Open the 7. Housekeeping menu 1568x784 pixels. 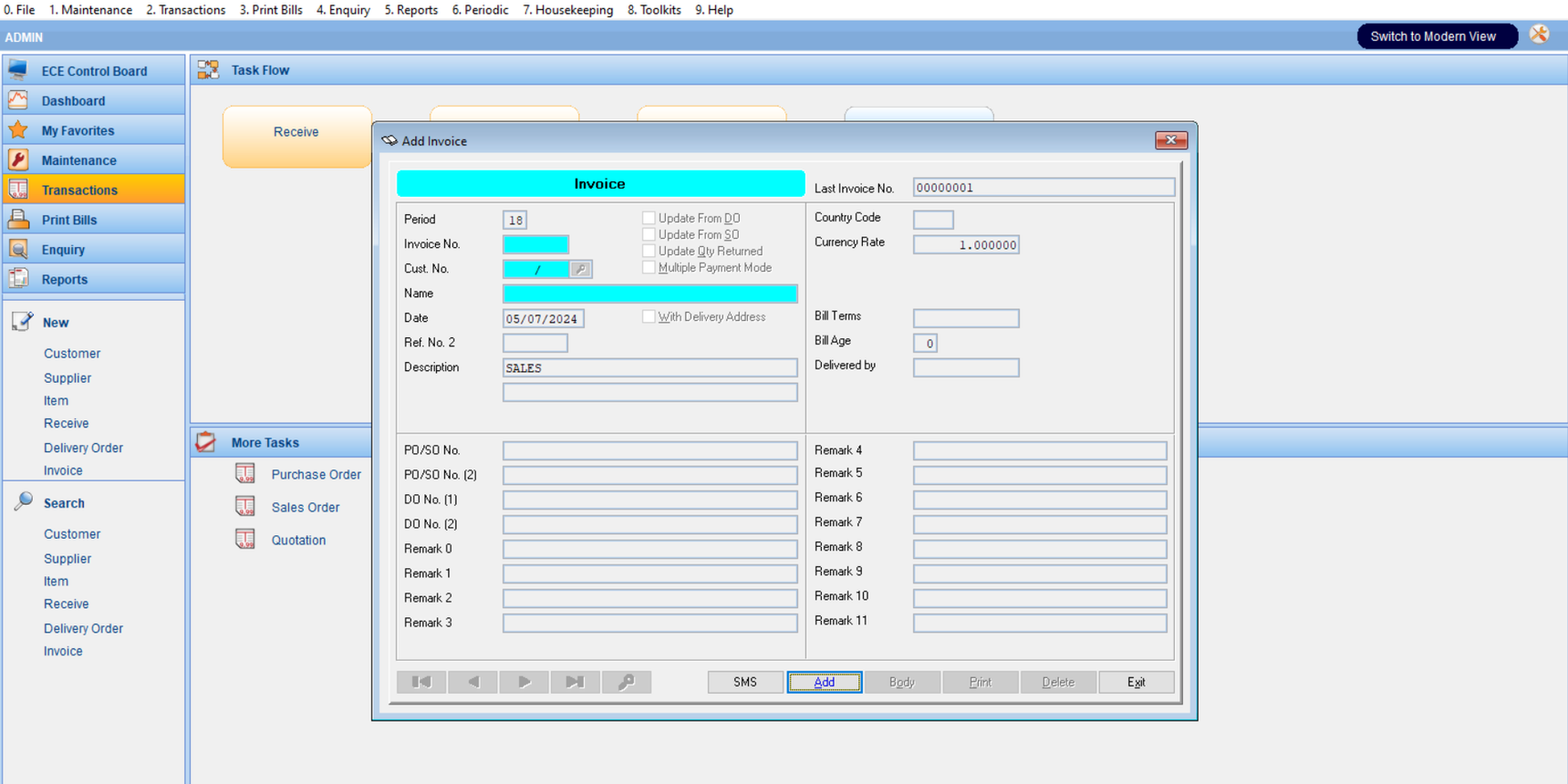pyautogui.click(x=567, y=10)
